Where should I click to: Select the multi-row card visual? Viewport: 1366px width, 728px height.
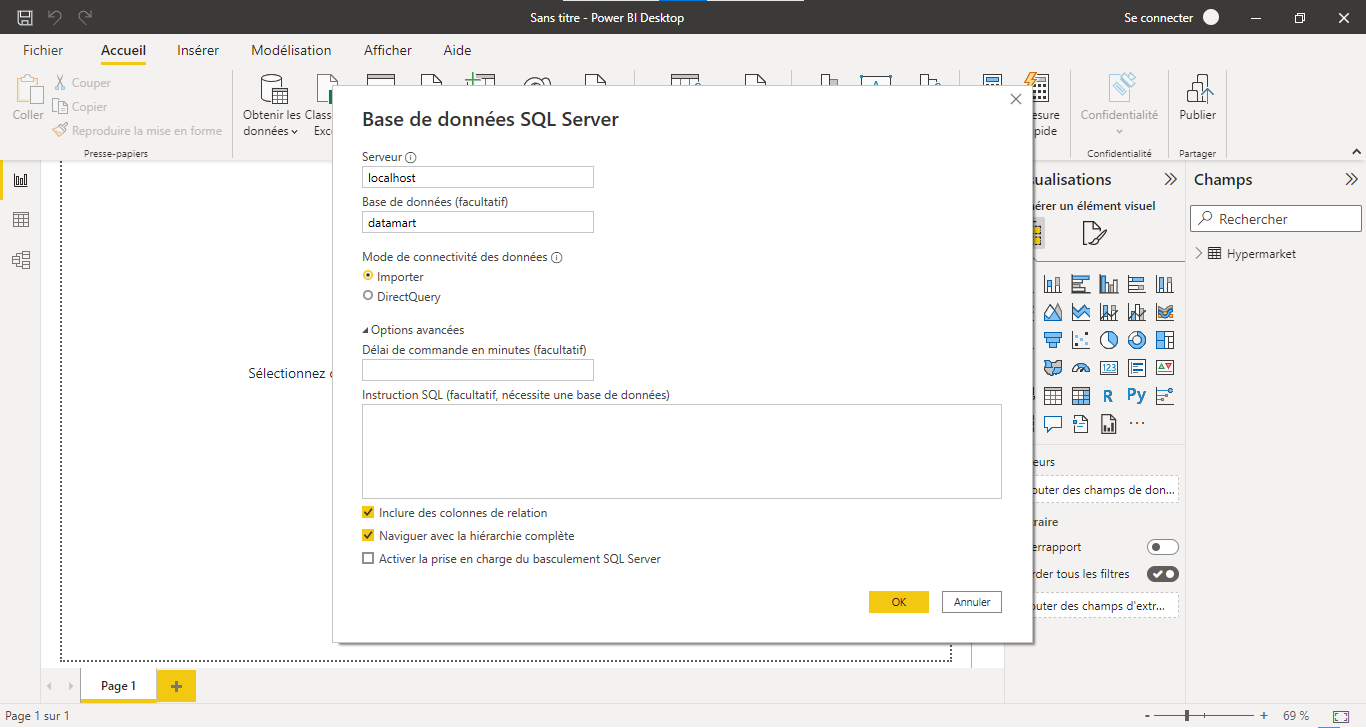coord(1136,368)
